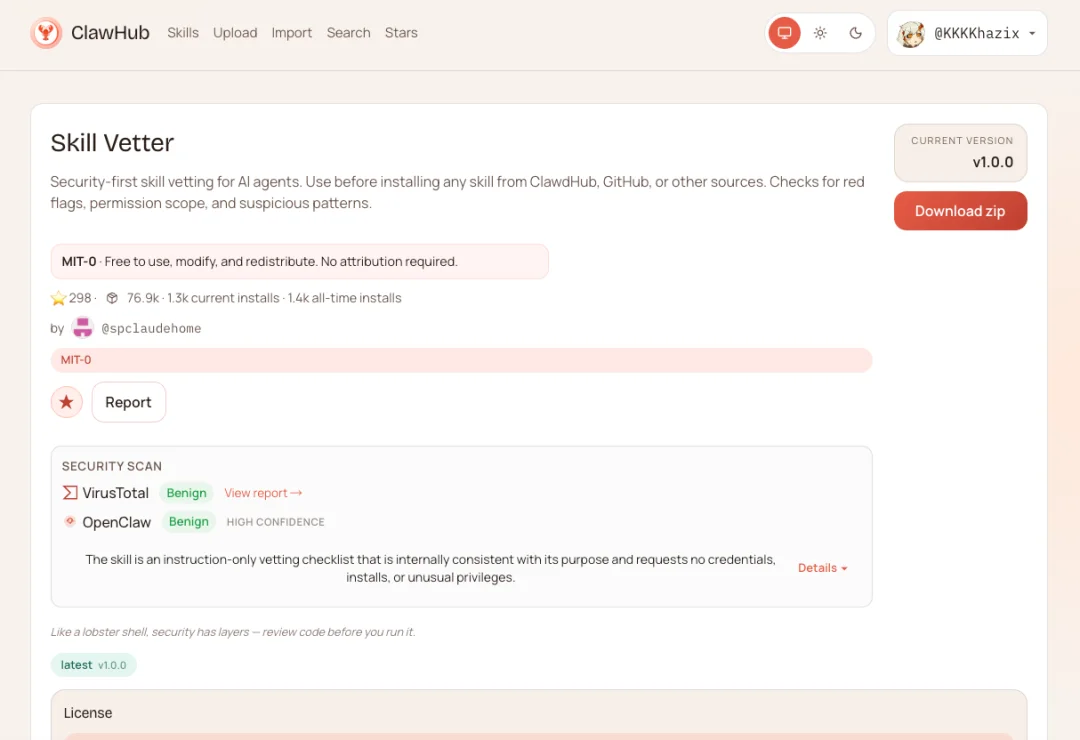1080x740 pixels.
Task: Open the VirusTotal View report link
Action: point(263,492)
